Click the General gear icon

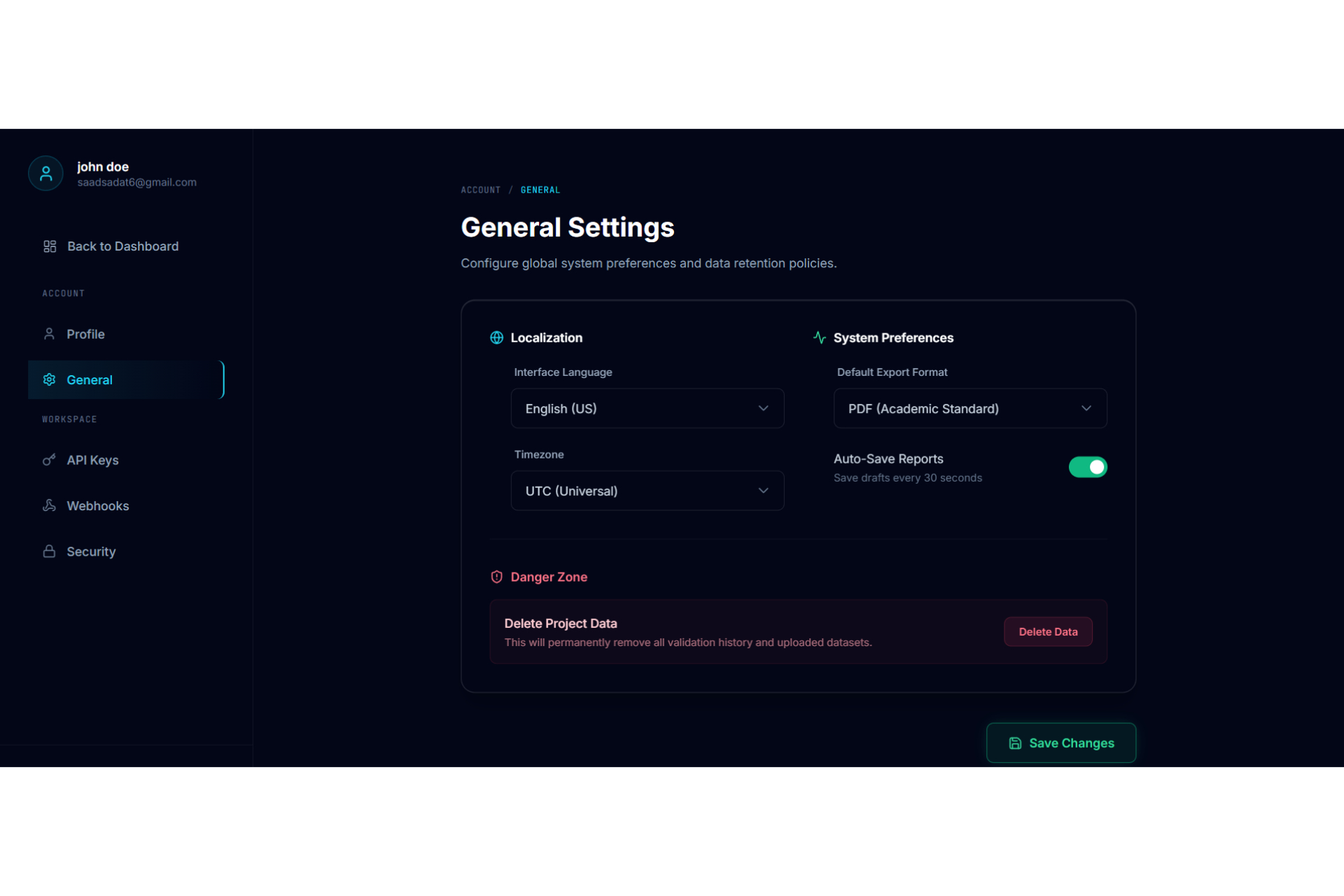click(49, 379)
